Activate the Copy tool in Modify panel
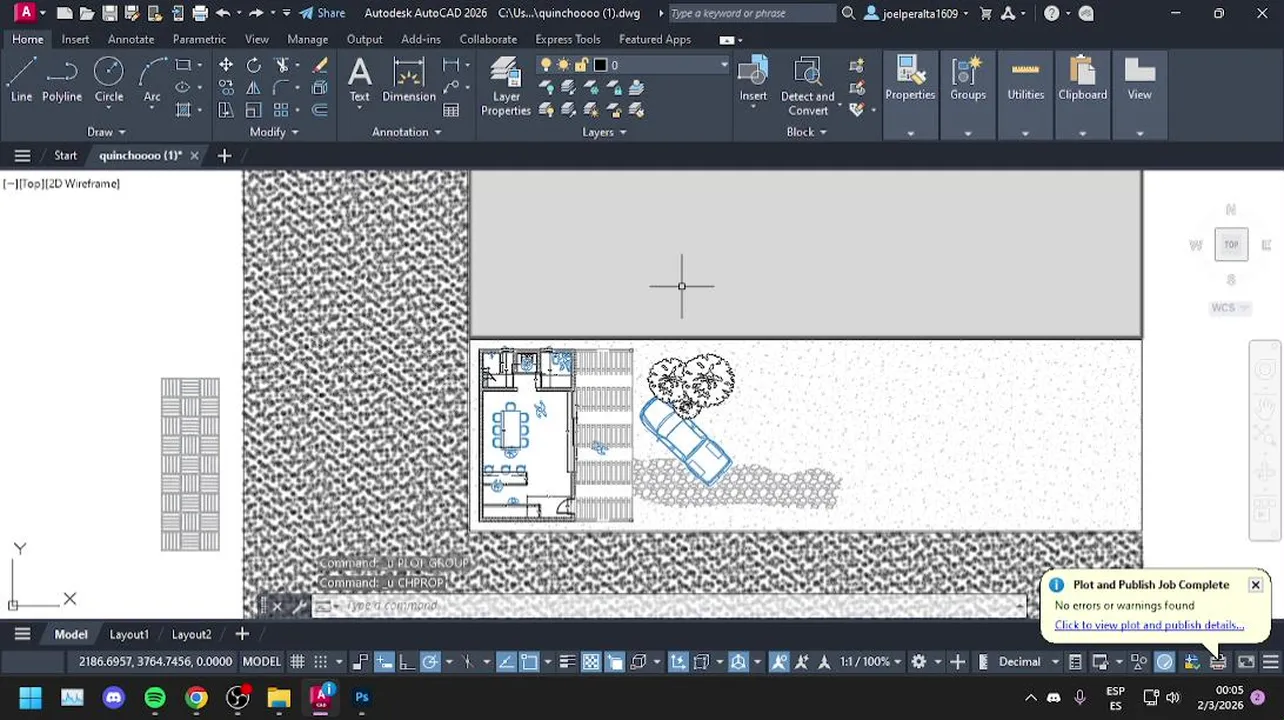 (226, 88)
